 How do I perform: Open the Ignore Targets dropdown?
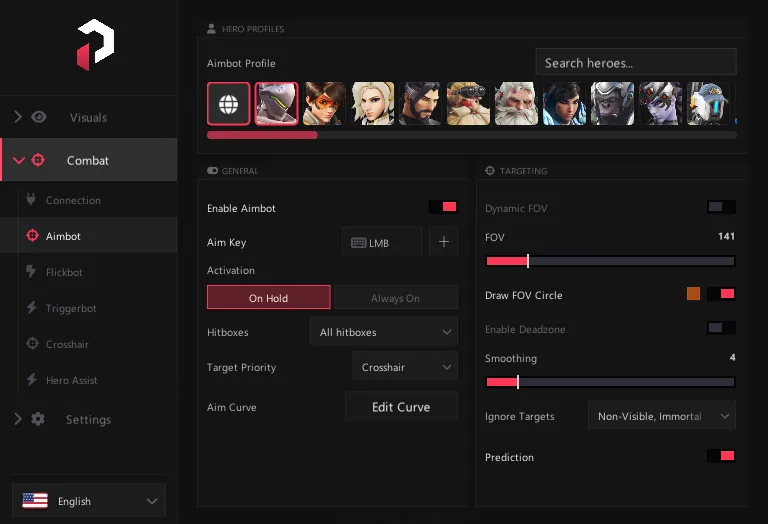coord(662,416)
